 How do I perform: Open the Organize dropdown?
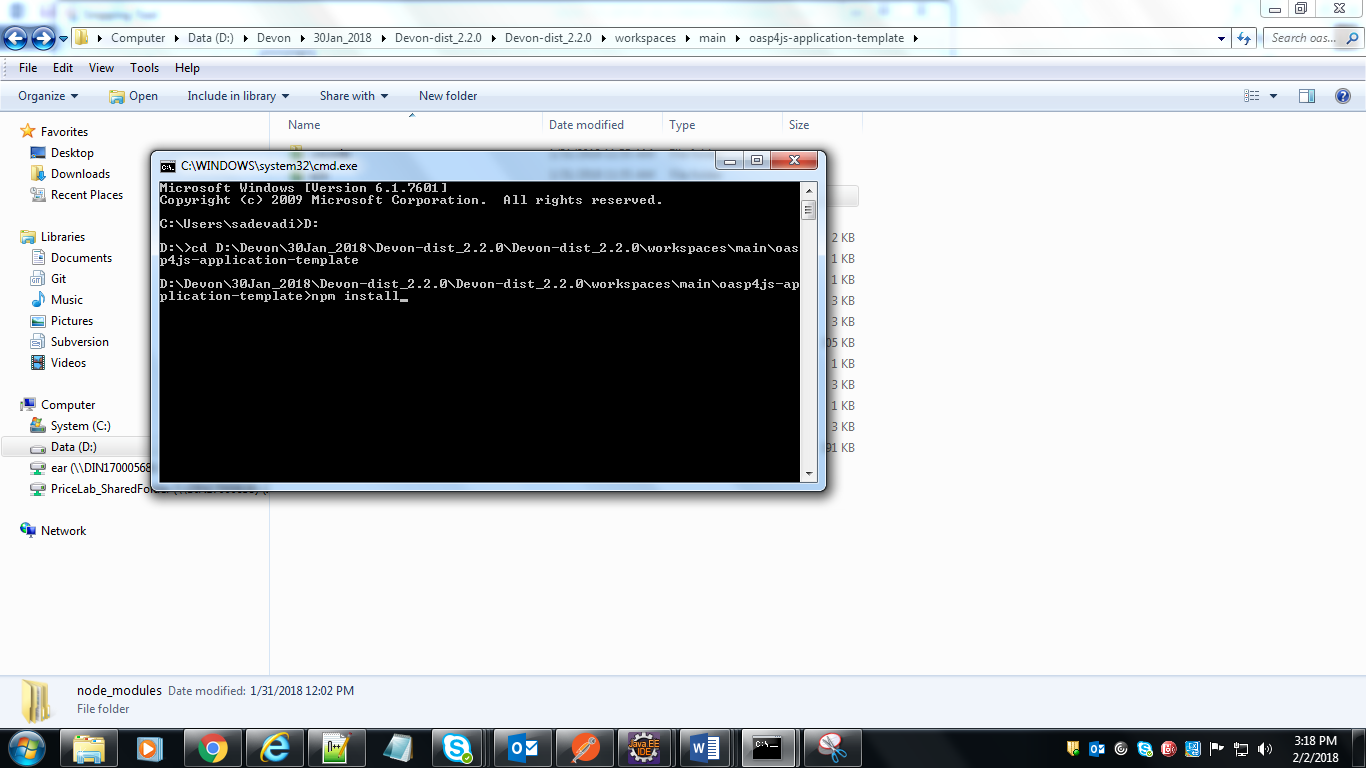point(48,96)
